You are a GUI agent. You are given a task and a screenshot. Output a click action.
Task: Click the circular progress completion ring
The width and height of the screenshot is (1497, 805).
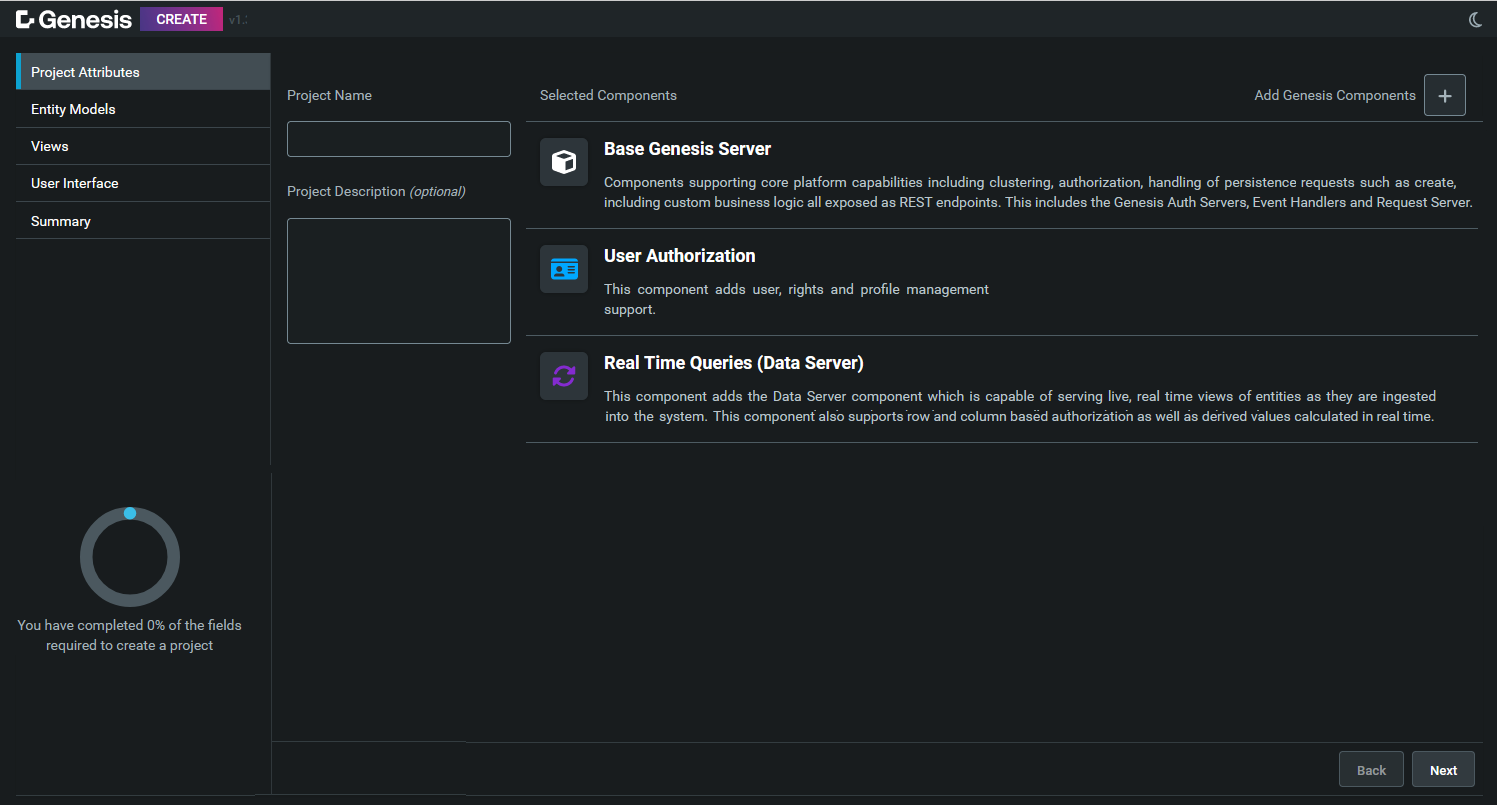130,557
